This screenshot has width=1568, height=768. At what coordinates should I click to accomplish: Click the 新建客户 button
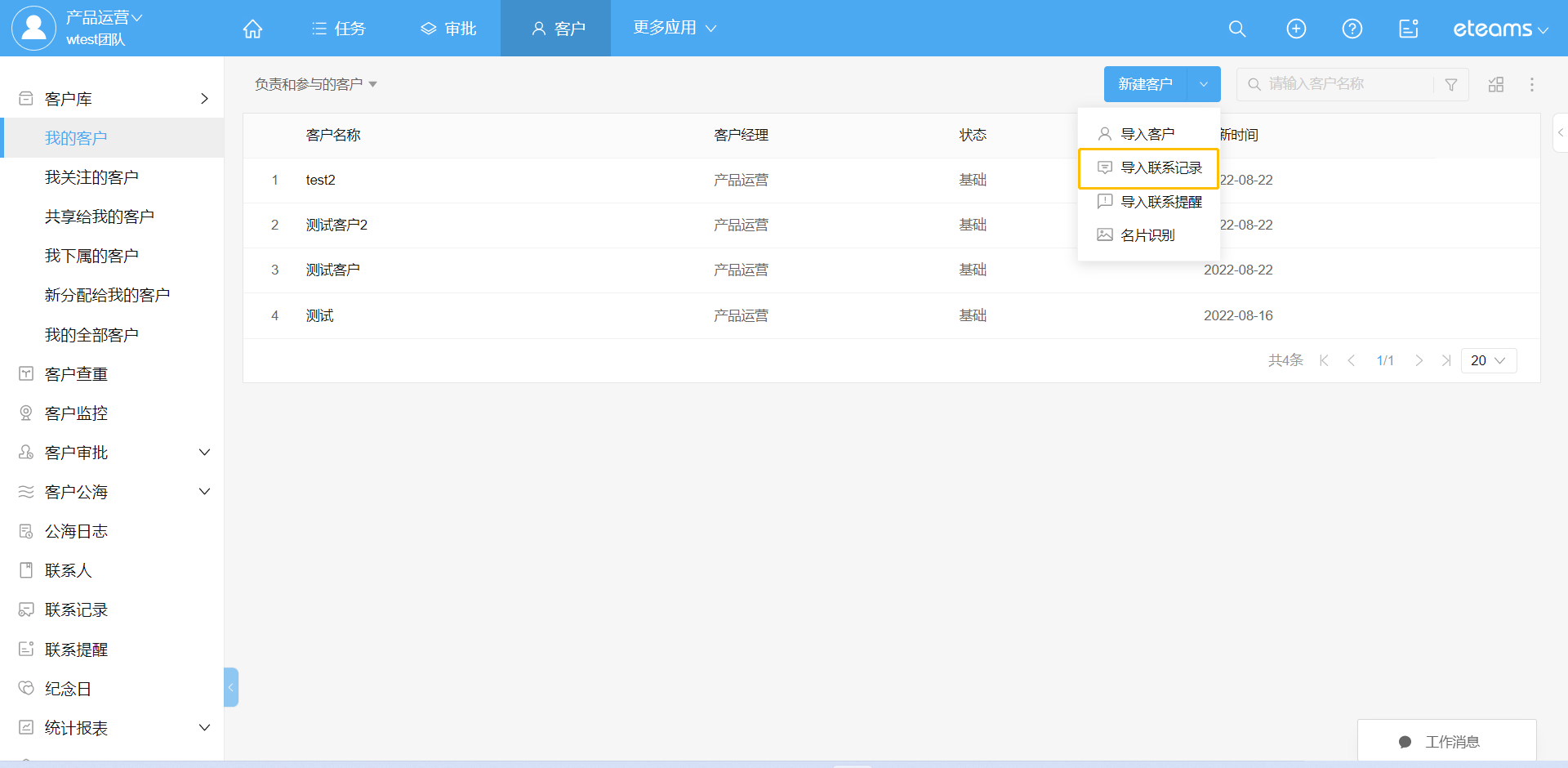(x=1145, y=84)
